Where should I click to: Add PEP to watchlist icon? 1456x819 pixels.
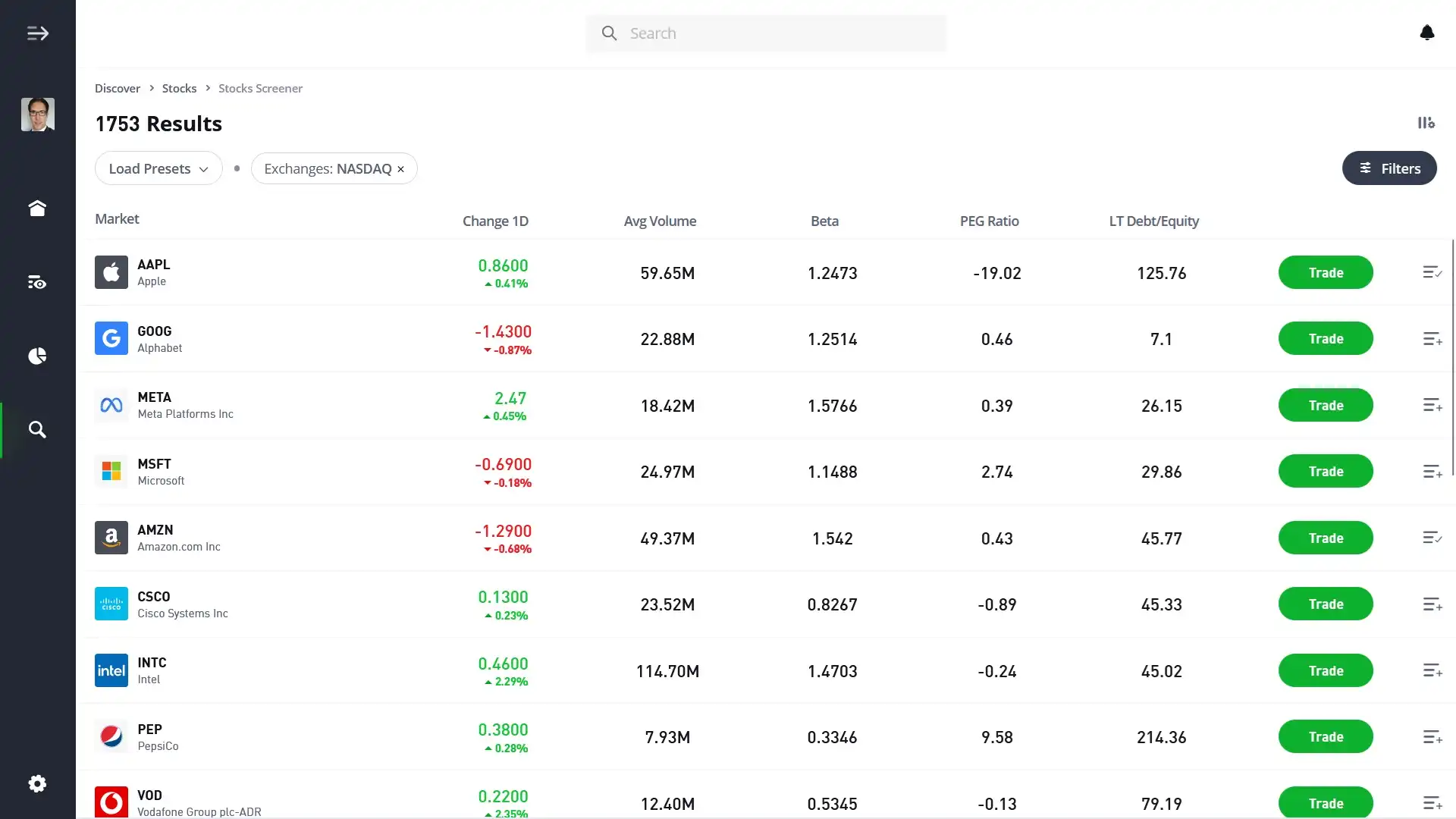tap(1432, 737)
